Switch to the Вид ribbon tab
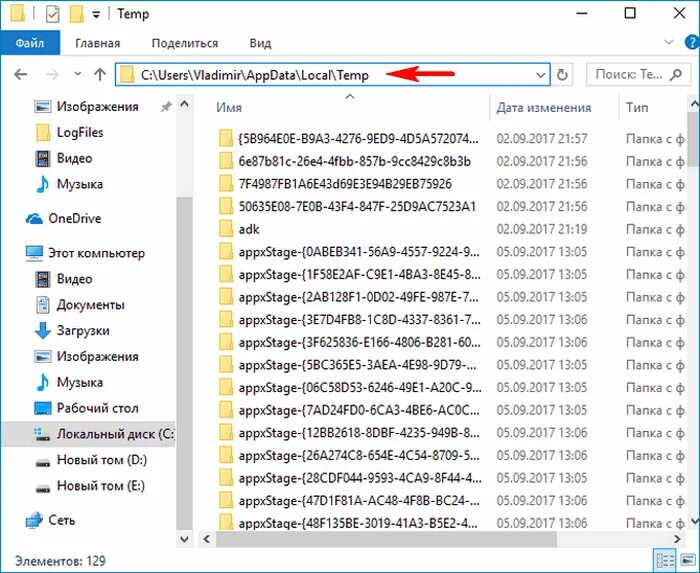 (x=260, y=43)
